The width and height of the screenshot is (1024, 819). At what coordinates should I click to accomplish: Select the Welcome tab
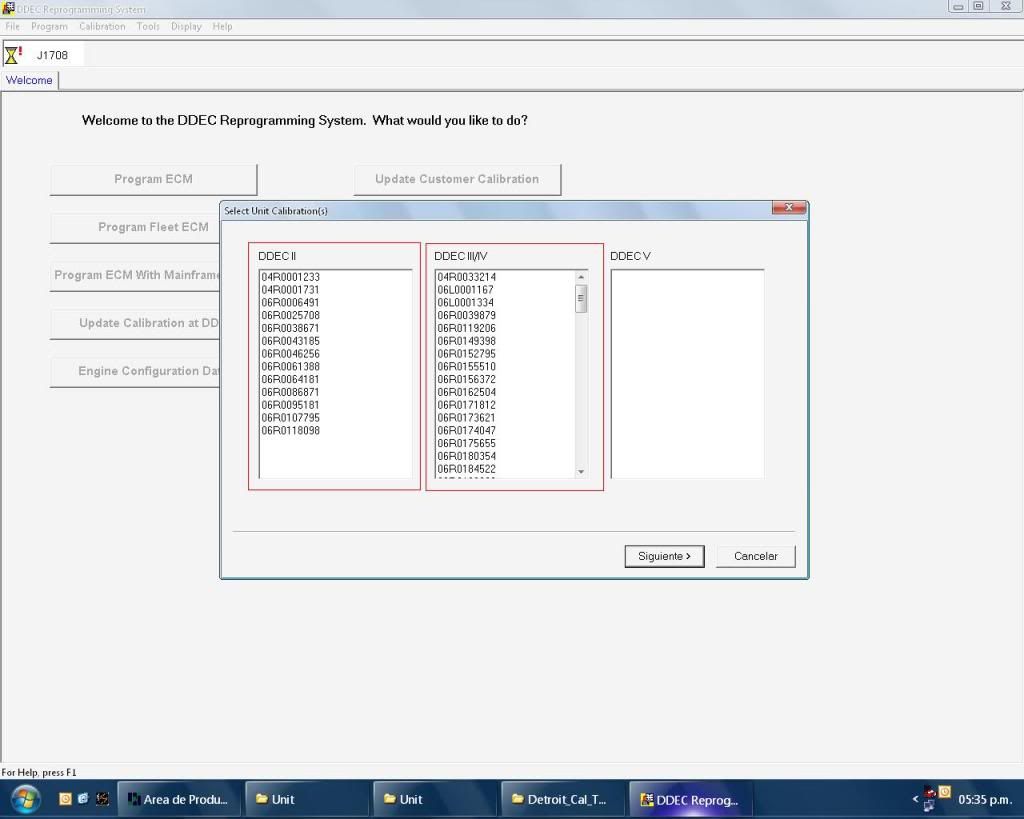point(29,80)
